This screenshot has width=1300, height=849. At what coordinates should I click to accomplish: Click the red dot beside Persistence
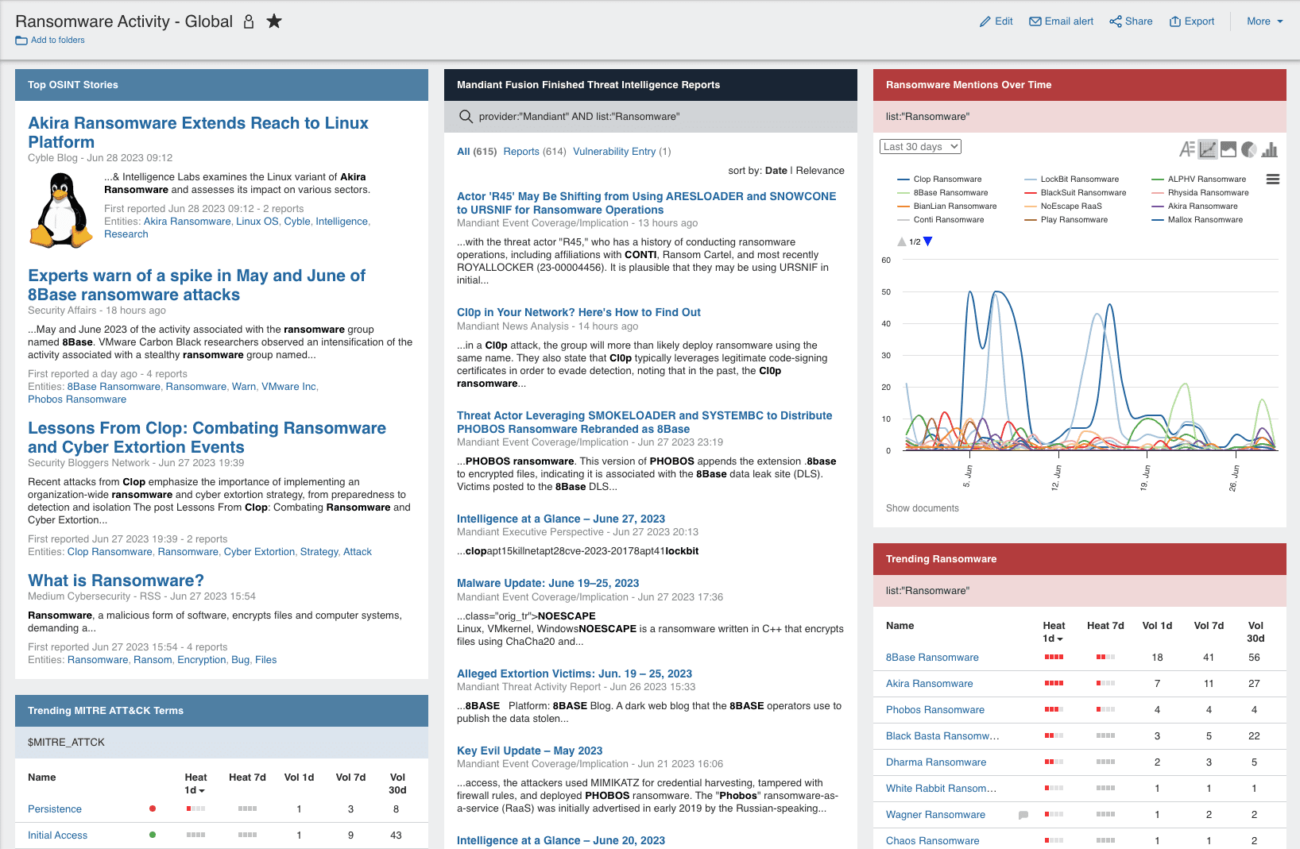[x=152, y=808]
